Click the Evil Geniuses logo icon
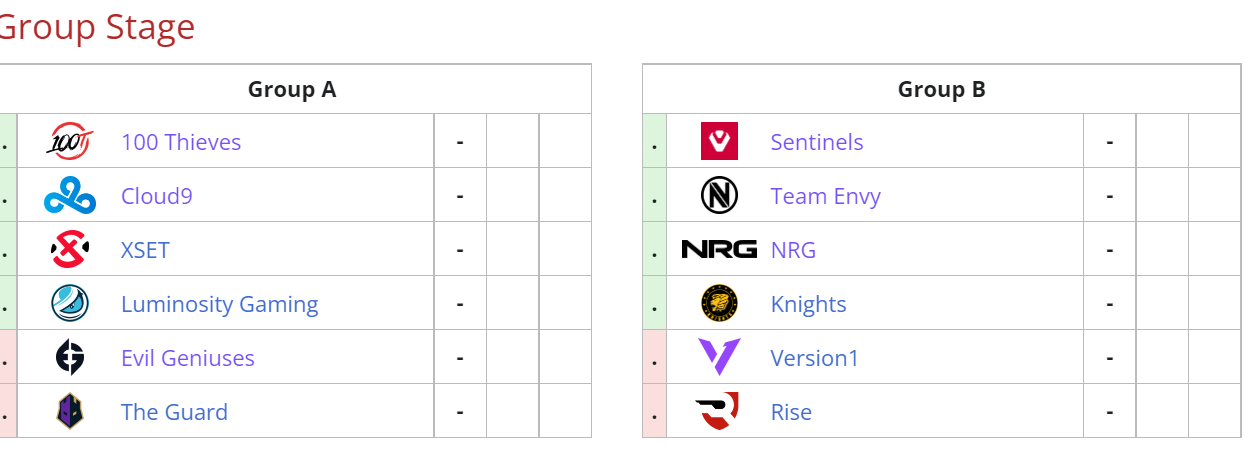This screenshot has width=1259, height=458. [x=70, y=358]
